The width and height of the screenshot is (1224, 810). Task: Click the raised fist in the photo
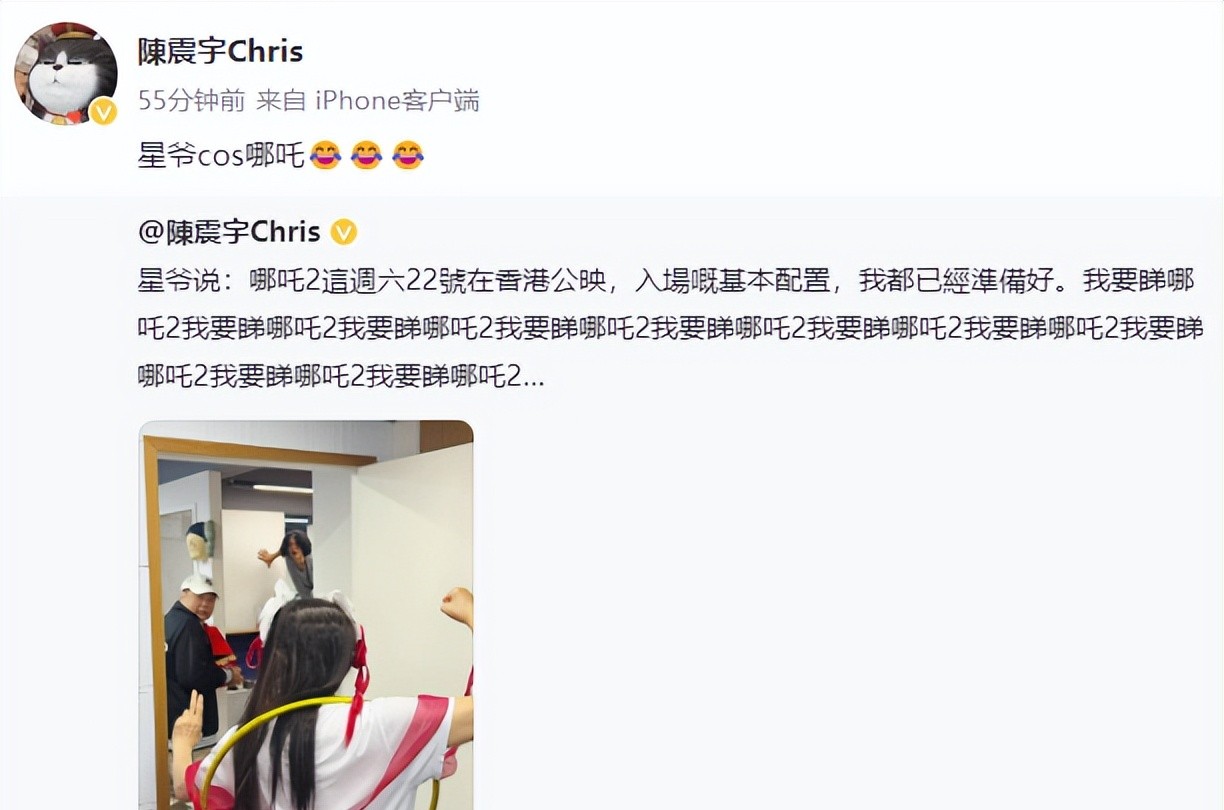pyautogui.click(x=458, y=605)
